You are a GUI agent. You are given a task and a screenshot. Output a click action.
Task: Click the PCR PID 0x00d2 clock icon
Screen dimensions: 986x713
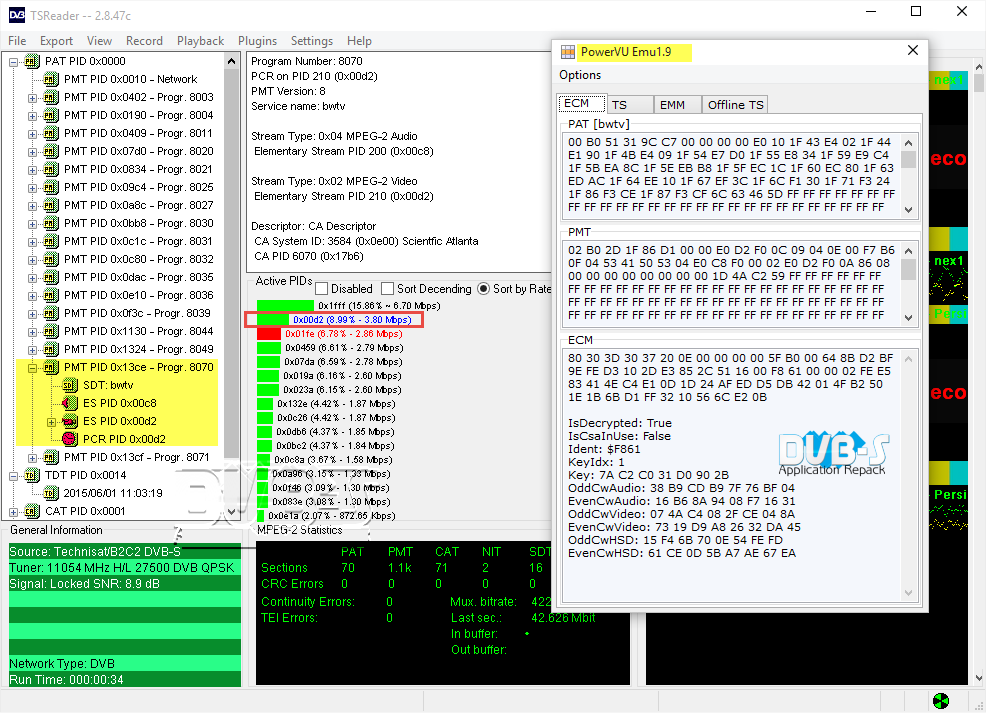70,439
